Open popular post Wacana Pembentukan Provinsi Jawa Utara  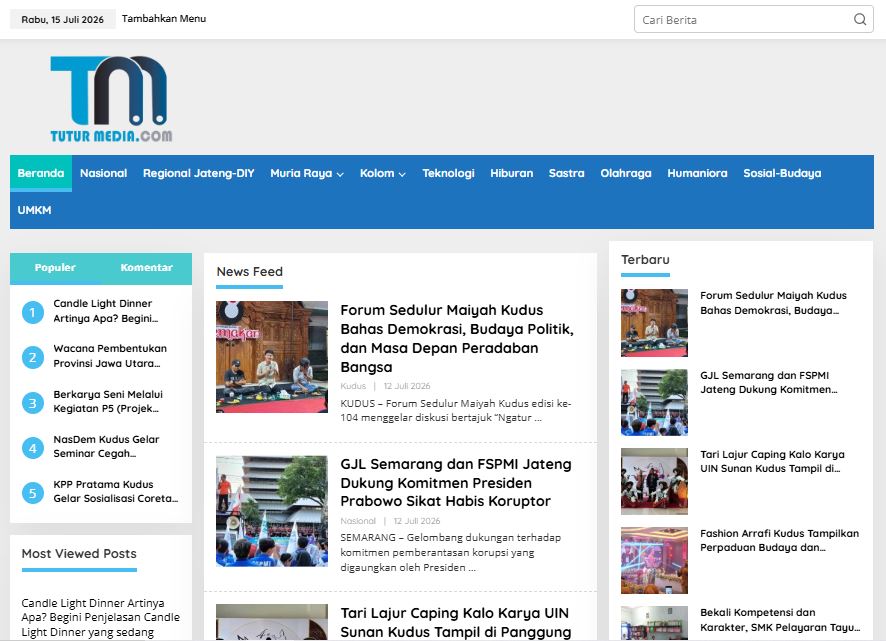point(110,356)
